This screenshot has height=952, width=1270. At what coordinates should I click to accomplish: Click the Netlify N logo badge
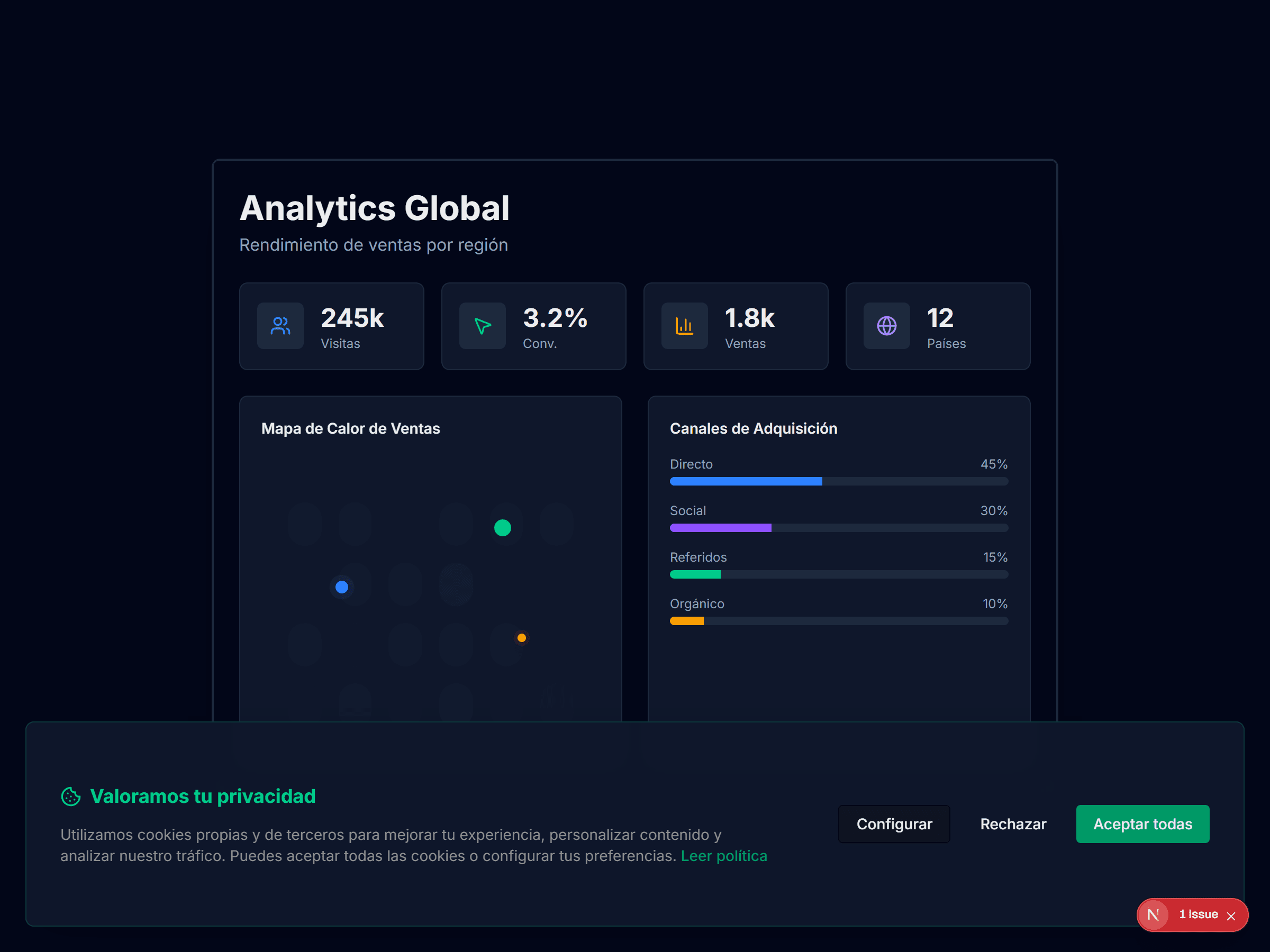pos(1154,914)
